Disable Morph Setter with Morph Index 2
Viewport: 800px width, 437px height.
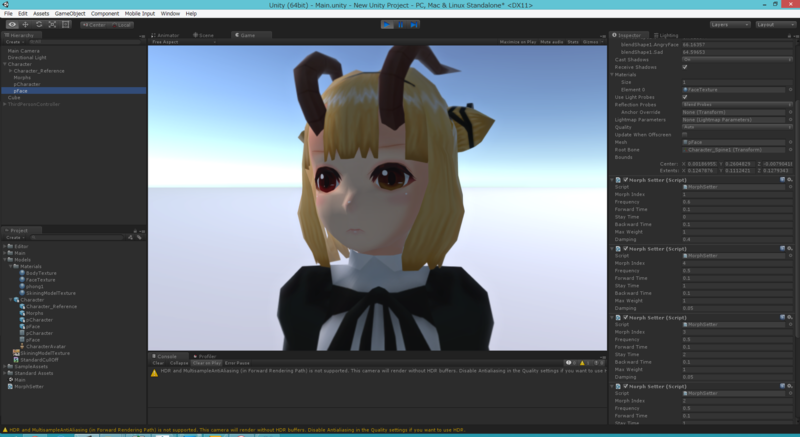pyautogui.click(x=626, y=387)
